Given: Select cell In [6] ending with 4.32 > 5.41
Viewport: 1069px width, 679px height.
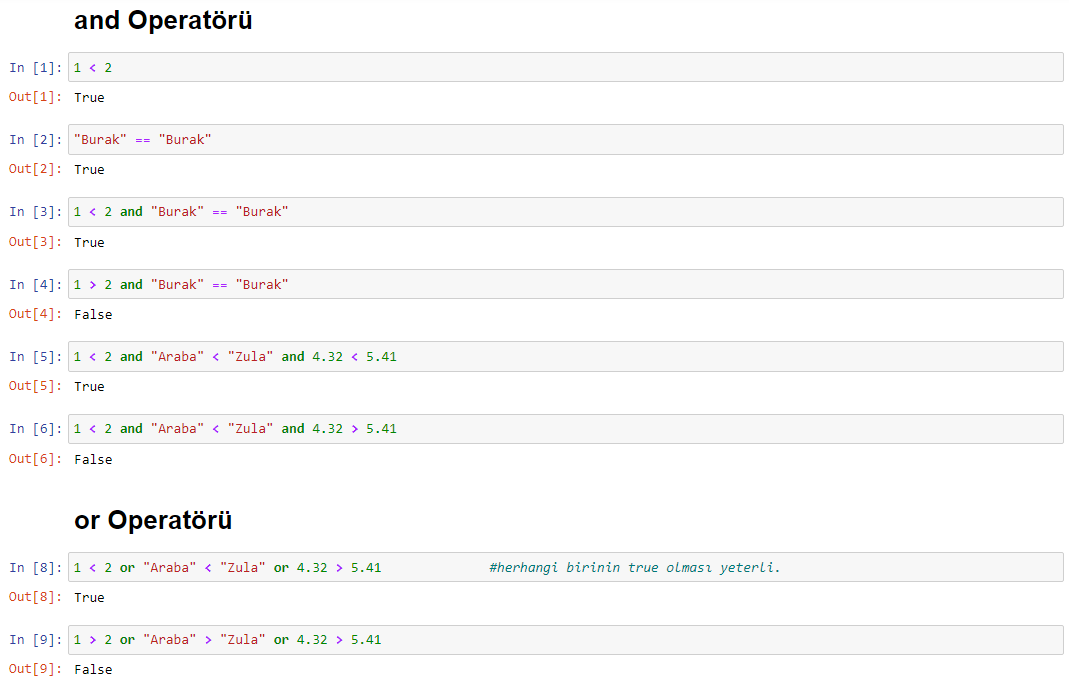Looking at the screenshot, I should tap(566, 429).
